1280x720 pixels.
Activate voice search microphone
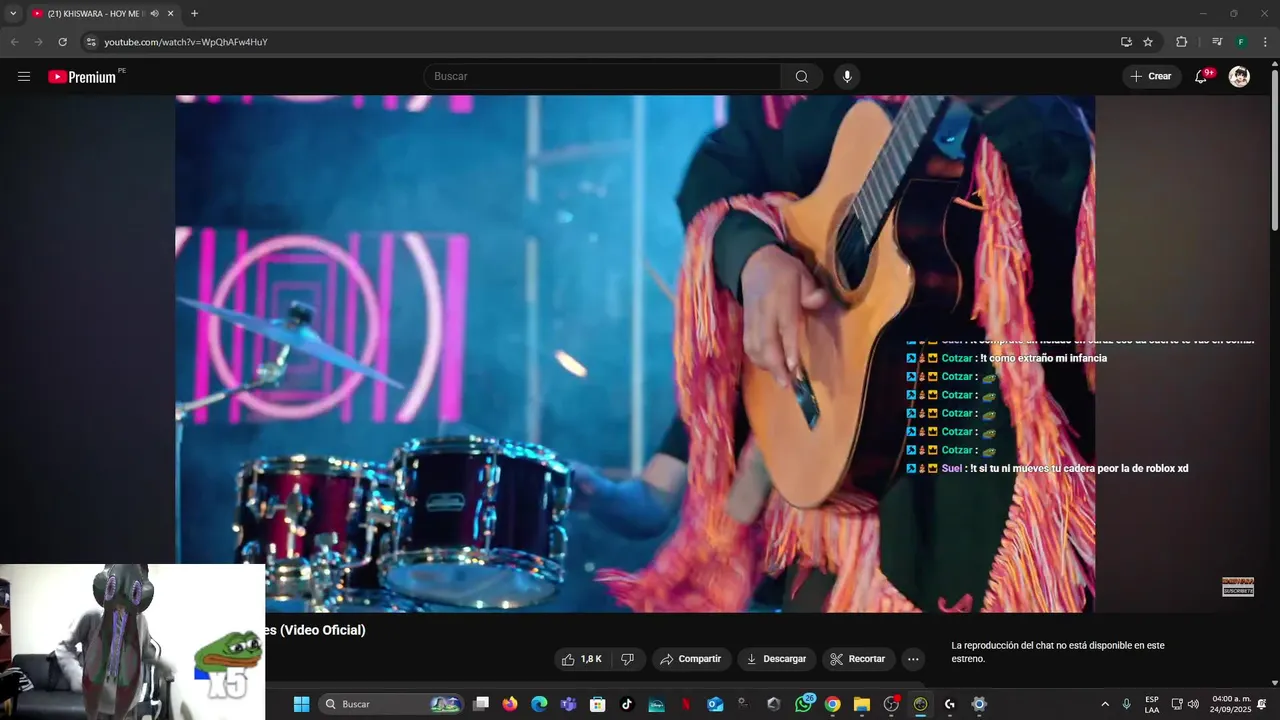coord(847,77)
